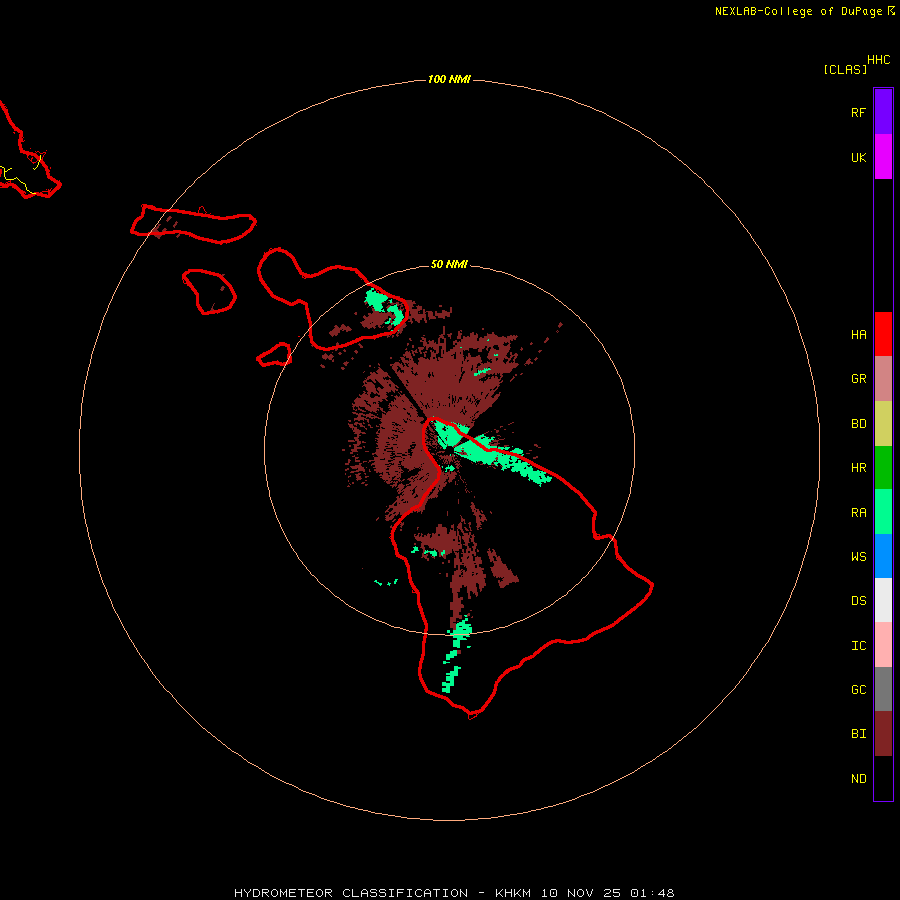This screenshot has width=900, height=900.
Task: Click the 50 NMI range ring label
Action: (449, 264)
